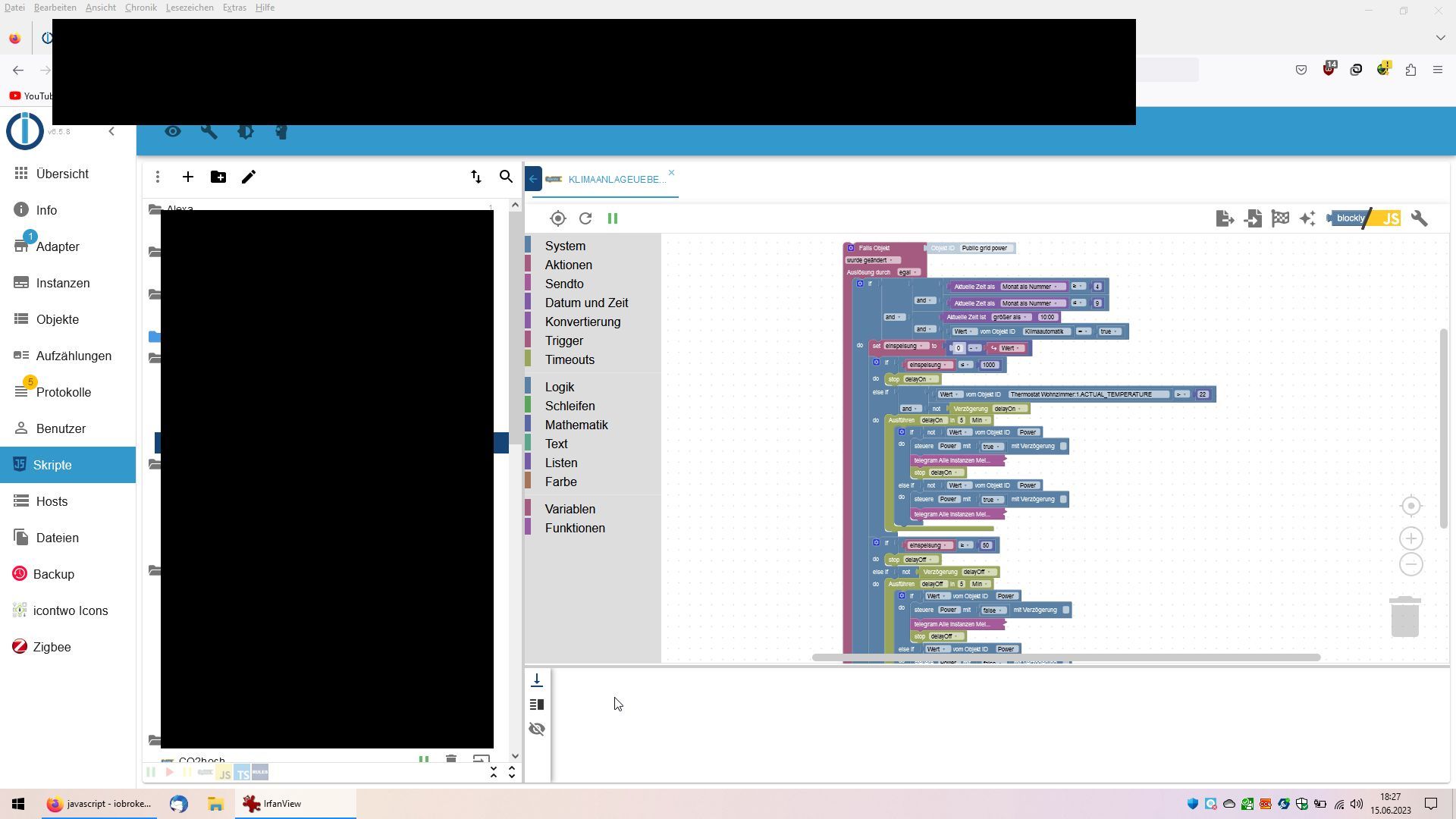
Task: Open the 'egal' dropdown next to Auslösung durch
Action: click(x=908, y=272)
